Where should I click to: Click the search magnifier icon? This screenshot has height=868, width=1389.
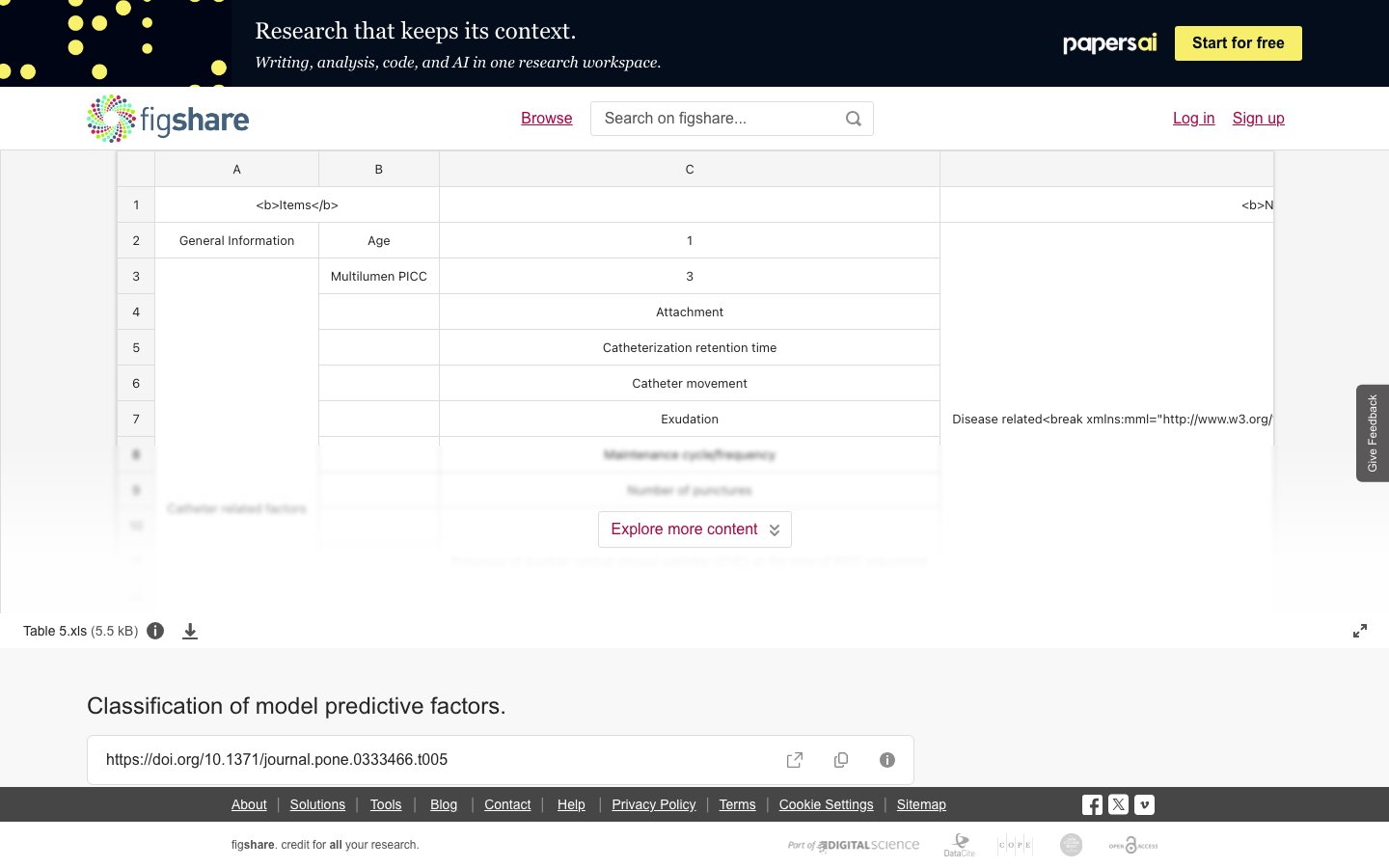point(853,119)
